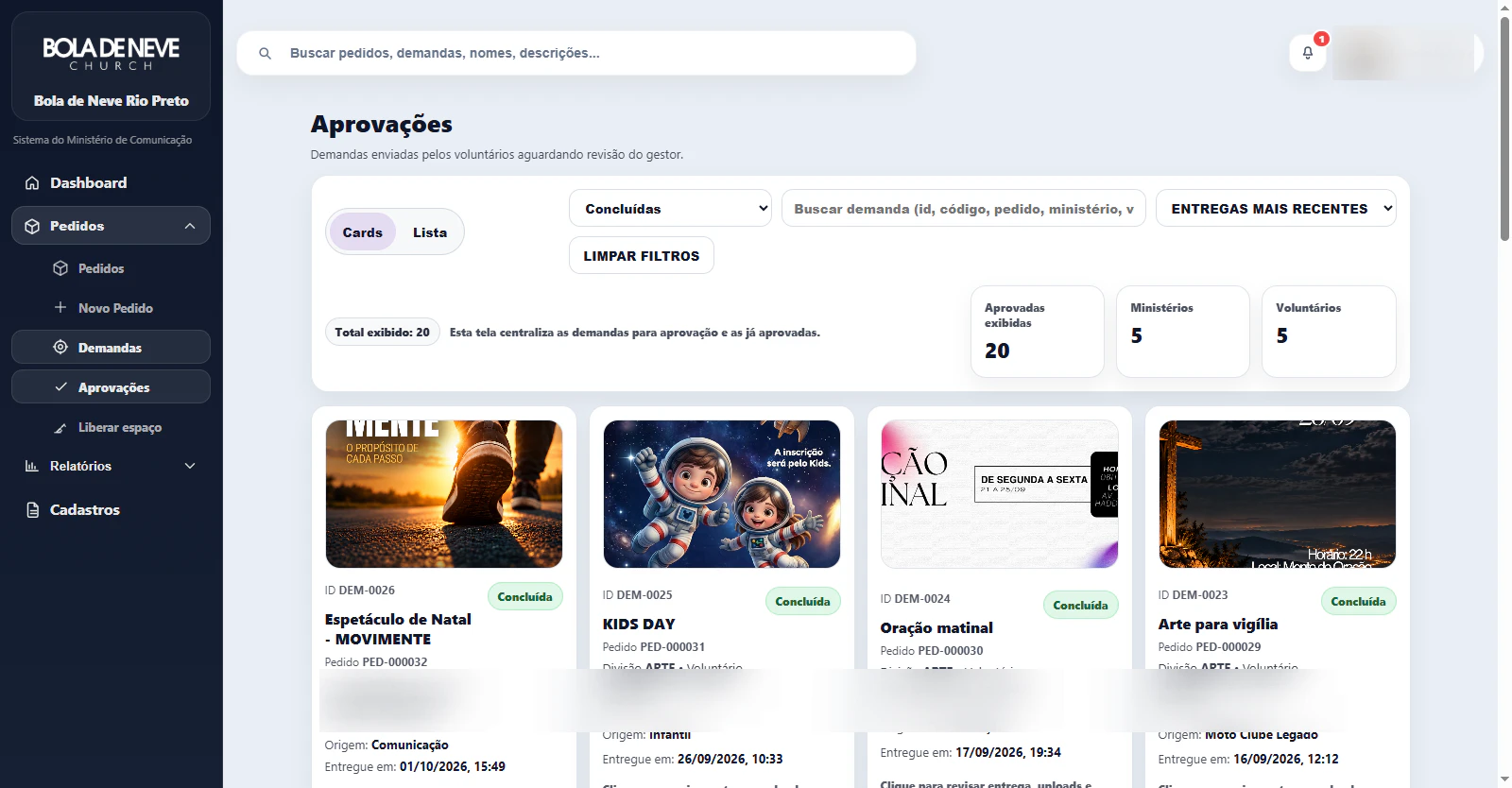
Task: Open the KIDS DAY card thumbnail
Action: coord(722,494)
